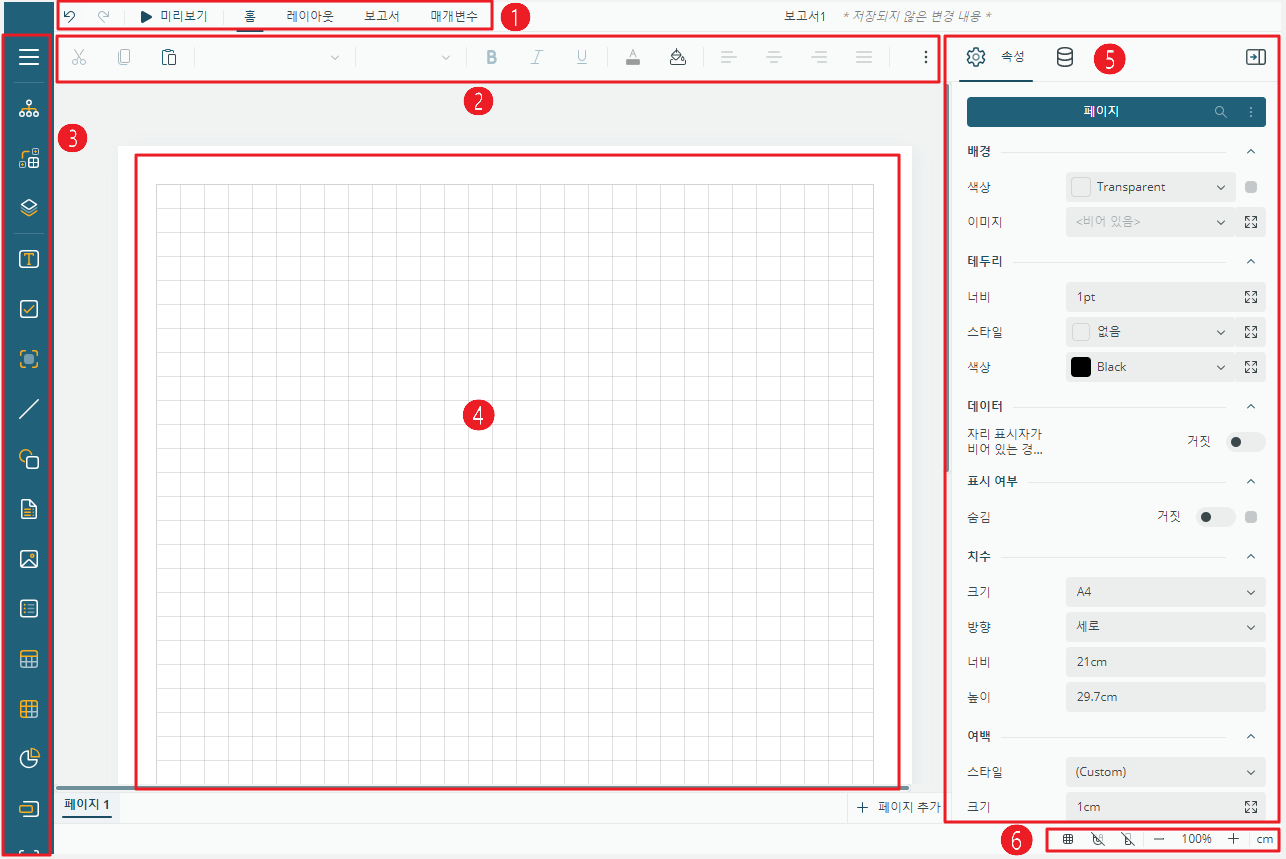The height and width of the screenshot is (859, 1286).
Task: Select the Image tool in the sidebar
Action: coord(29,559)
